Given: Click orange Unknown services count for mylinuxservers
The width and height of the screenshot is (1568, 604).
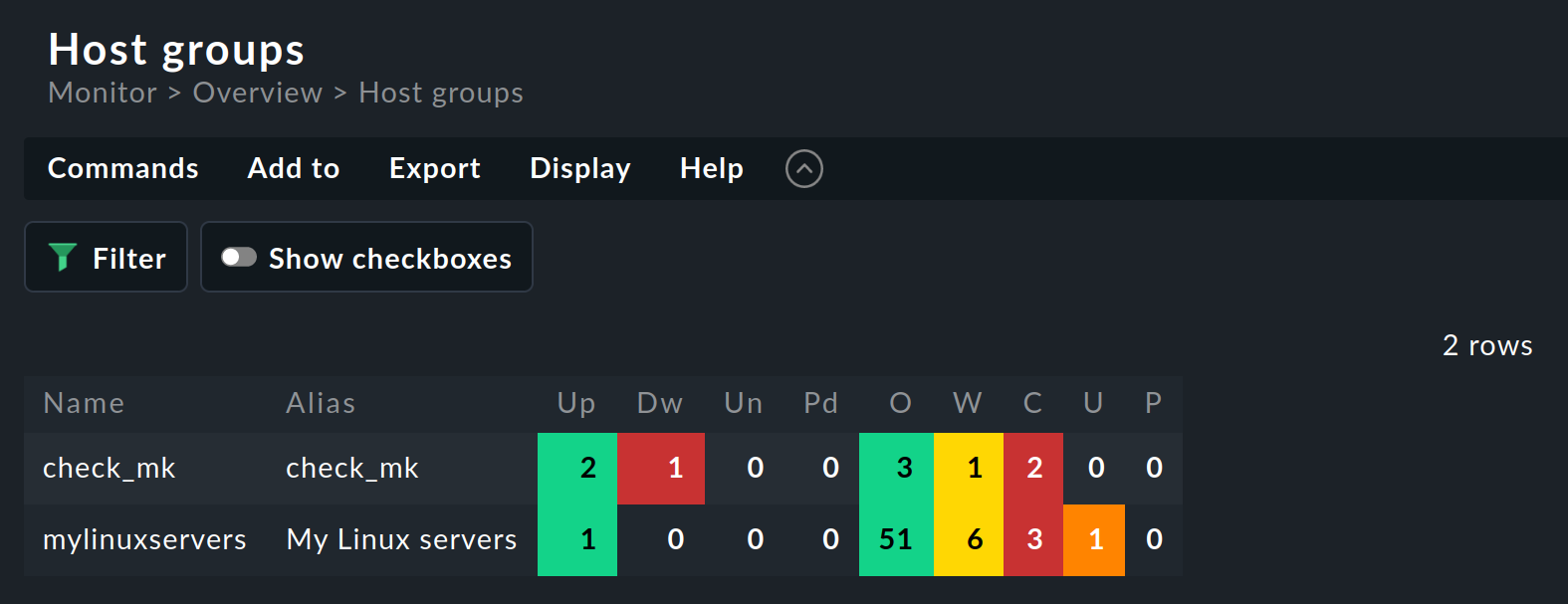Looking at the screenshot, I should click(1095, 539).
